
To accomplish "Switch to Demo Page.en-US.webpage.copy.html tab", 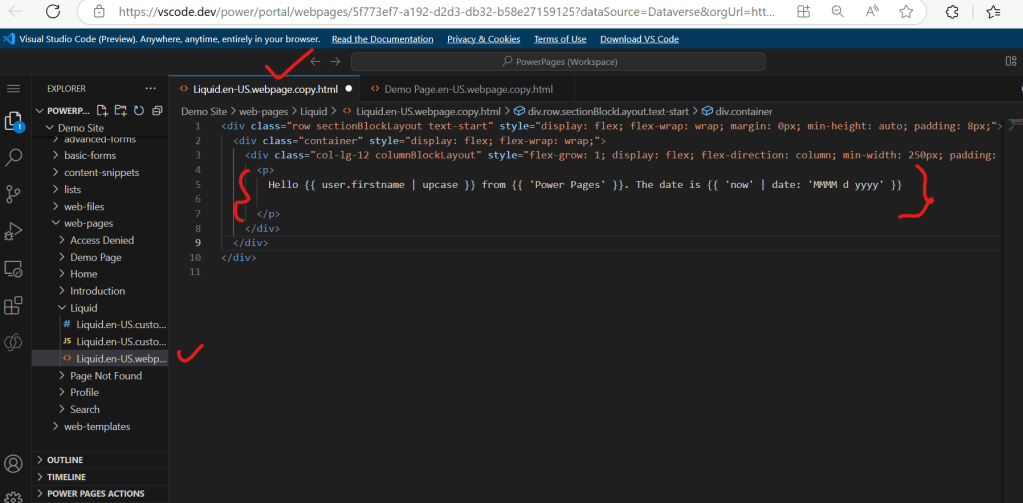I will pyautogui.click(x=467, y=89).
